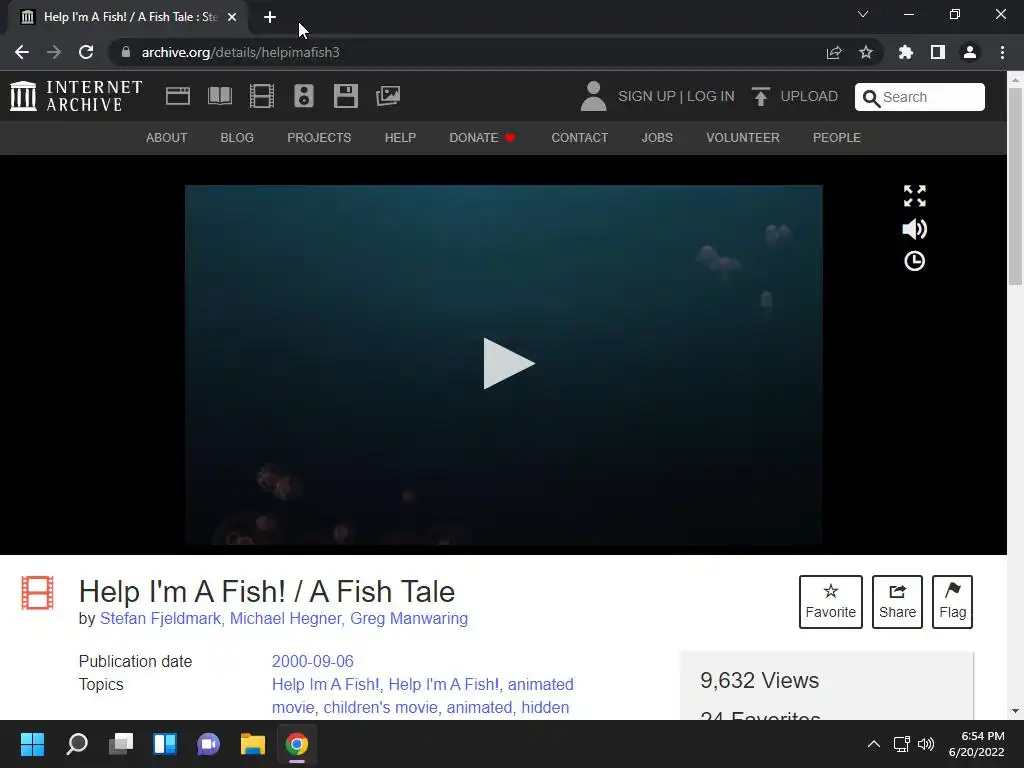Open the Software floppy disk icon
Image resolution: width=1024 pixels, height=768 pixels.
[345, 96]
